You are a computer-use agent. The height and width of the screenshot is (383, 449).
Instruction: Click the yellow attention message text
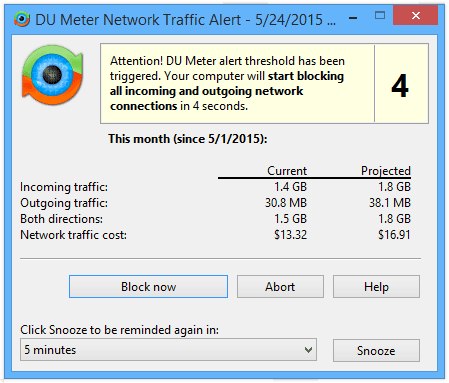(x=227, y=83)
